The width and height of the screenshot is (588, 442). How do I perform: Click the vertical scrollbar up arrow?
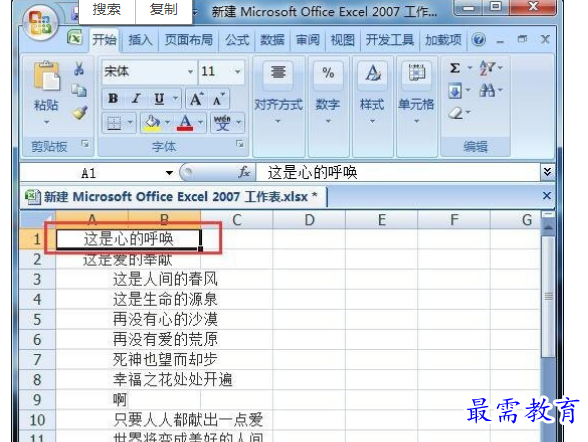[548, 228]
